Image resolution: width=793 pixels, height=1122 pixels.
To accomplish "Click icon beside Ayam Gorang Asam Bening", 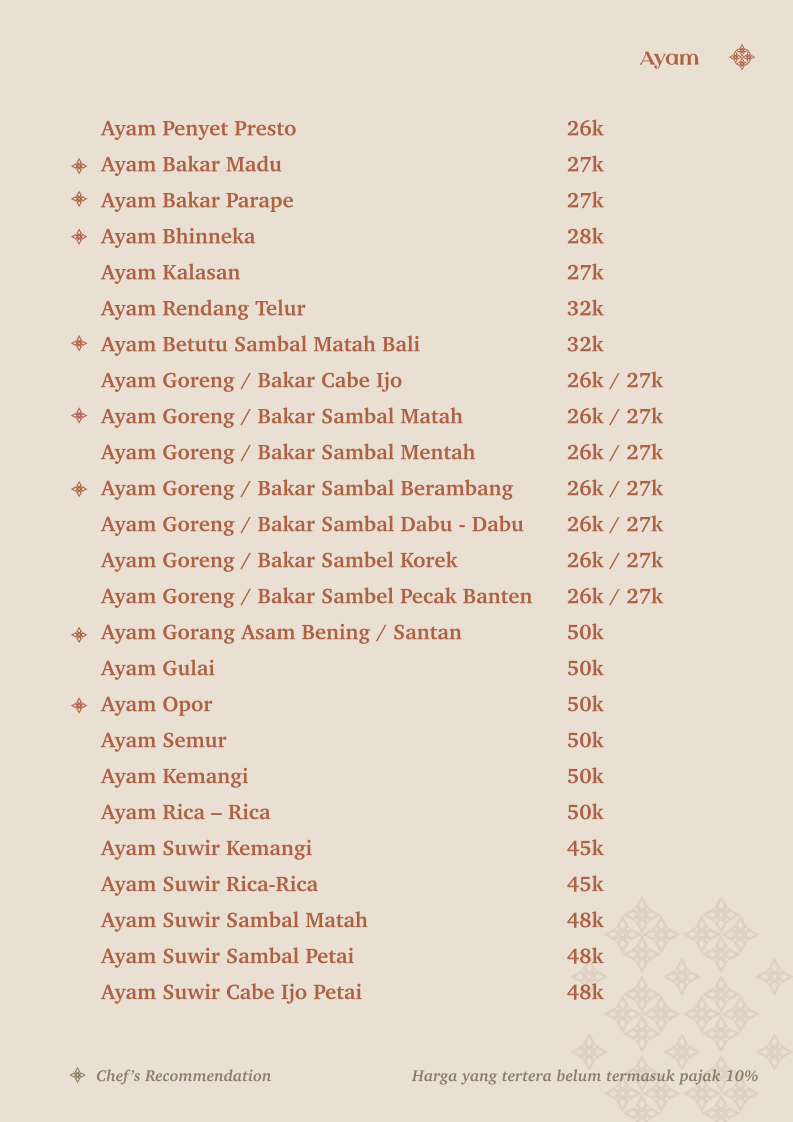I will 79,634.
